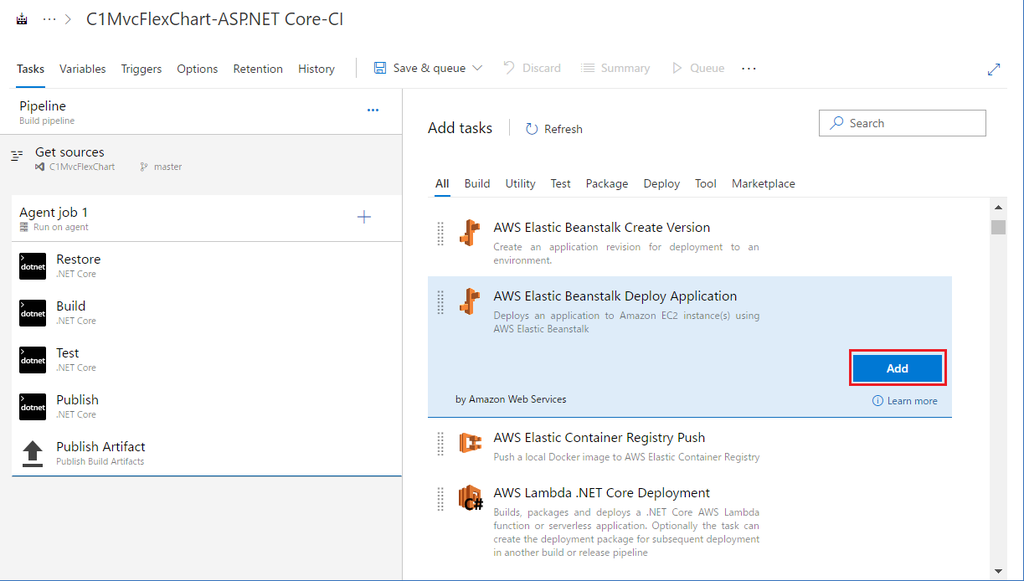Click the Refresh circular arrow icon

(532, 129)
